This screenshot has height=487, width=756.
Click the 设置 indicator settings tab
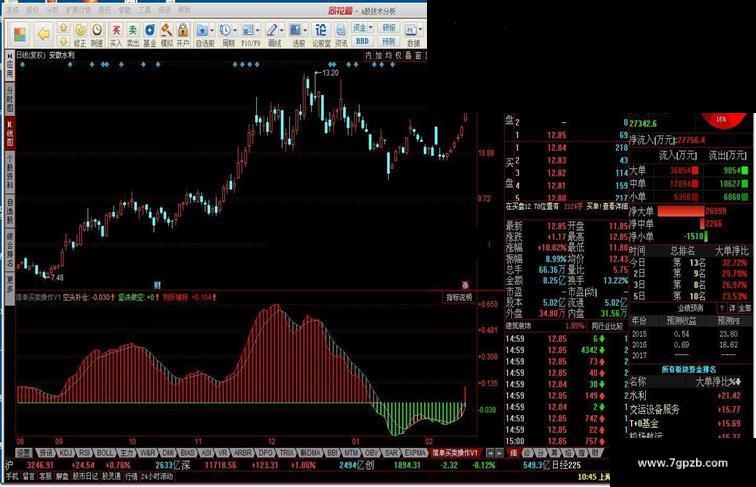point(24,453)
